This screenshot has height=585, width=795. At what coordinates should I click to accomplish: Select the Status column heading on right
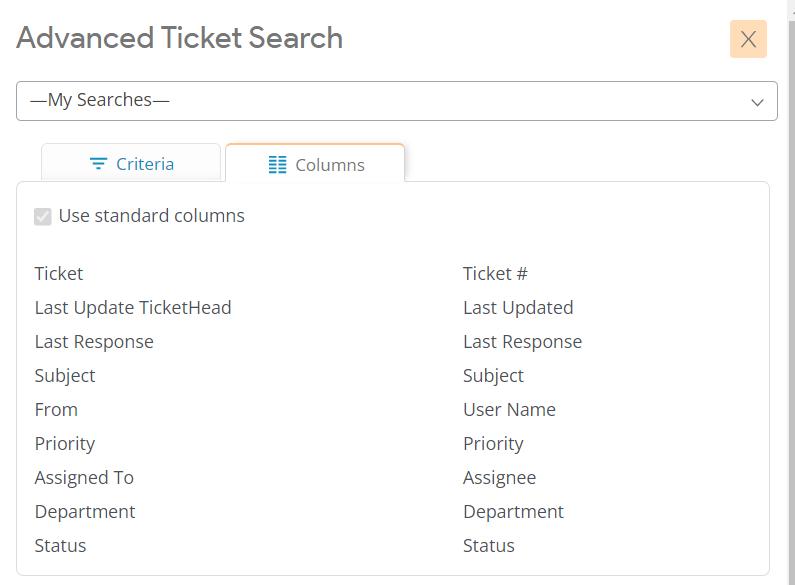tap(489, 545)
